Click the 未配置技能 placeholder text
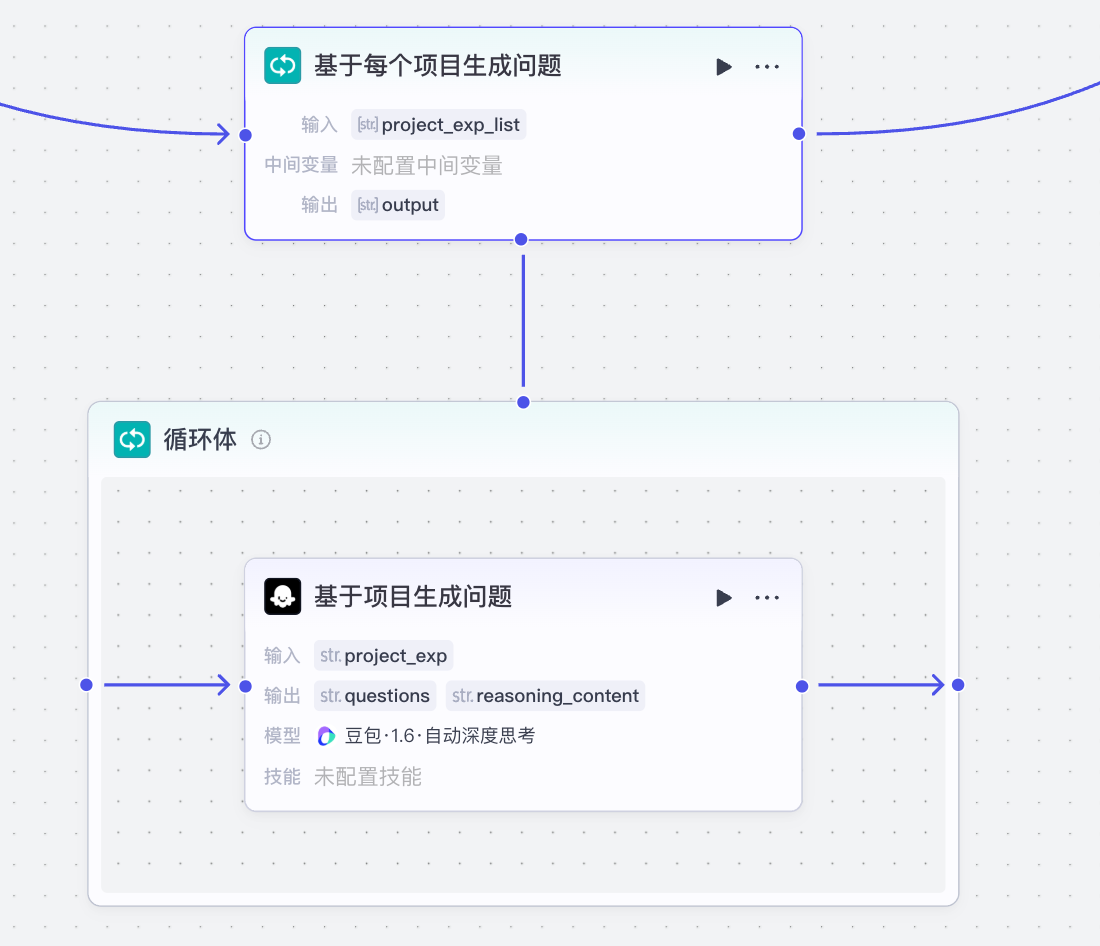 click(368, 777)
